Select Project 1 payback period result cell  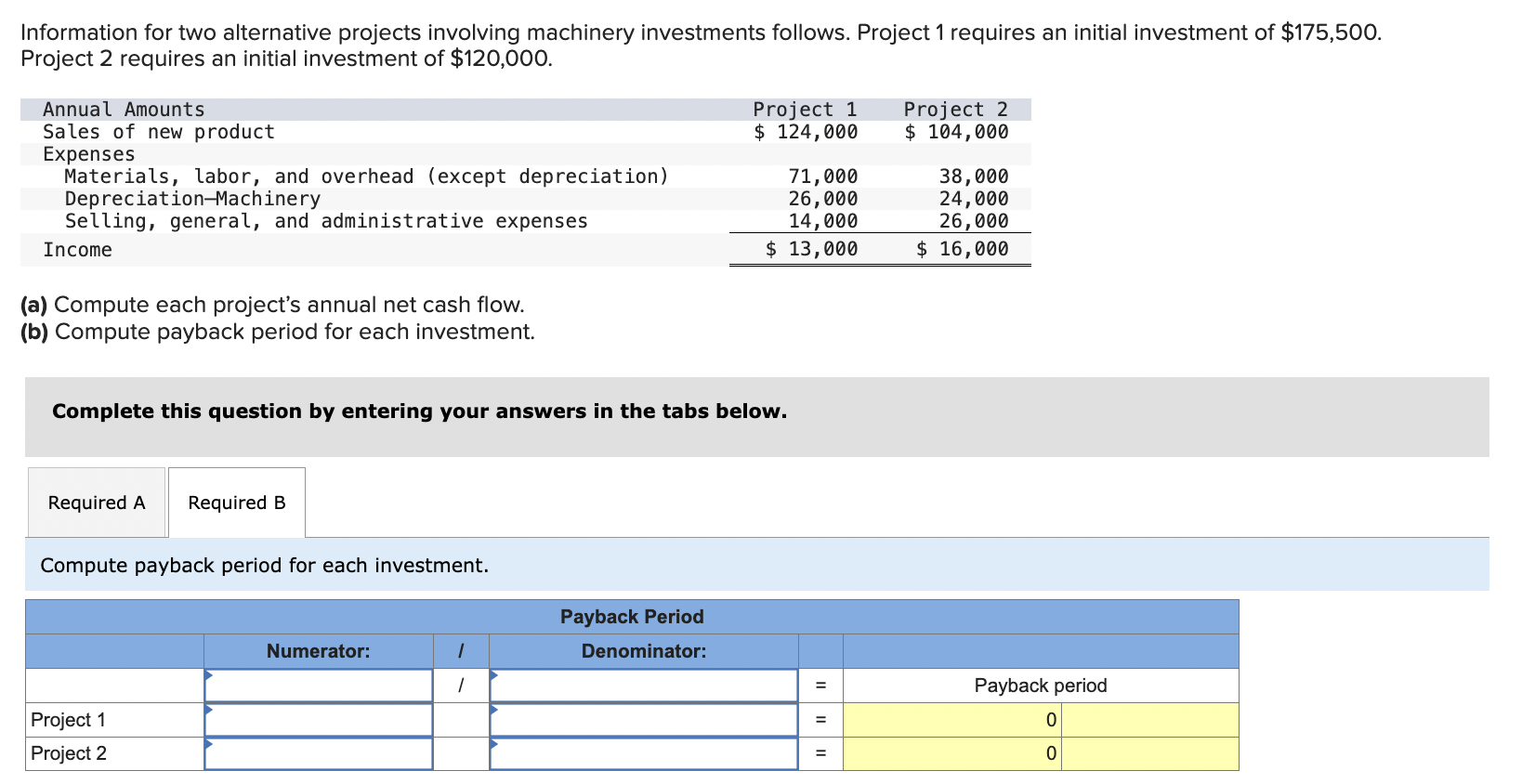click(x=952, y=720)
